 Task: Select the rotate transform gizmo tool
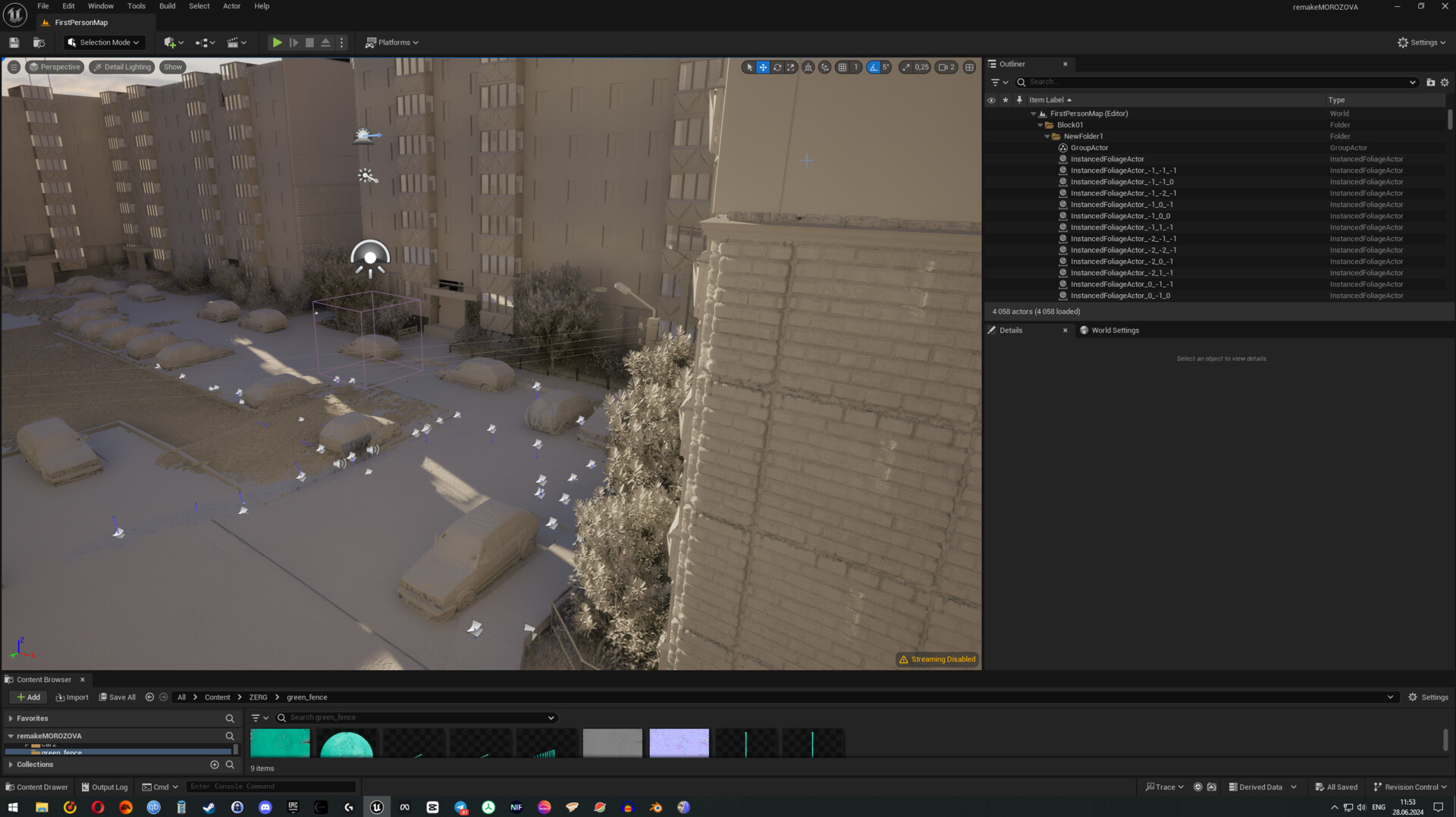[777, 67]
